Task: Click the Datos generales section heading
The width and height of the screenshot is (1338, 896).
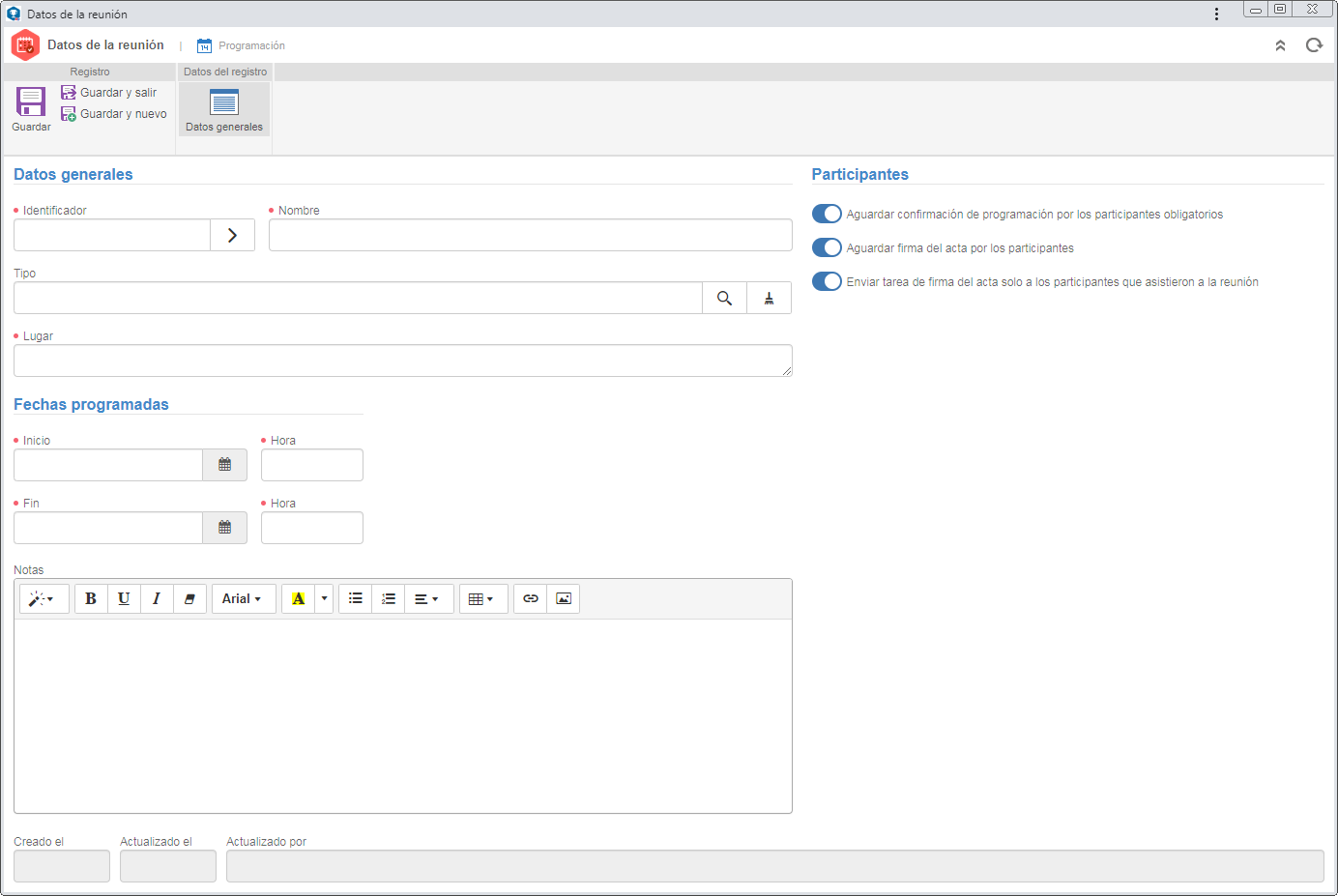Action: click(x=73, y=174)
